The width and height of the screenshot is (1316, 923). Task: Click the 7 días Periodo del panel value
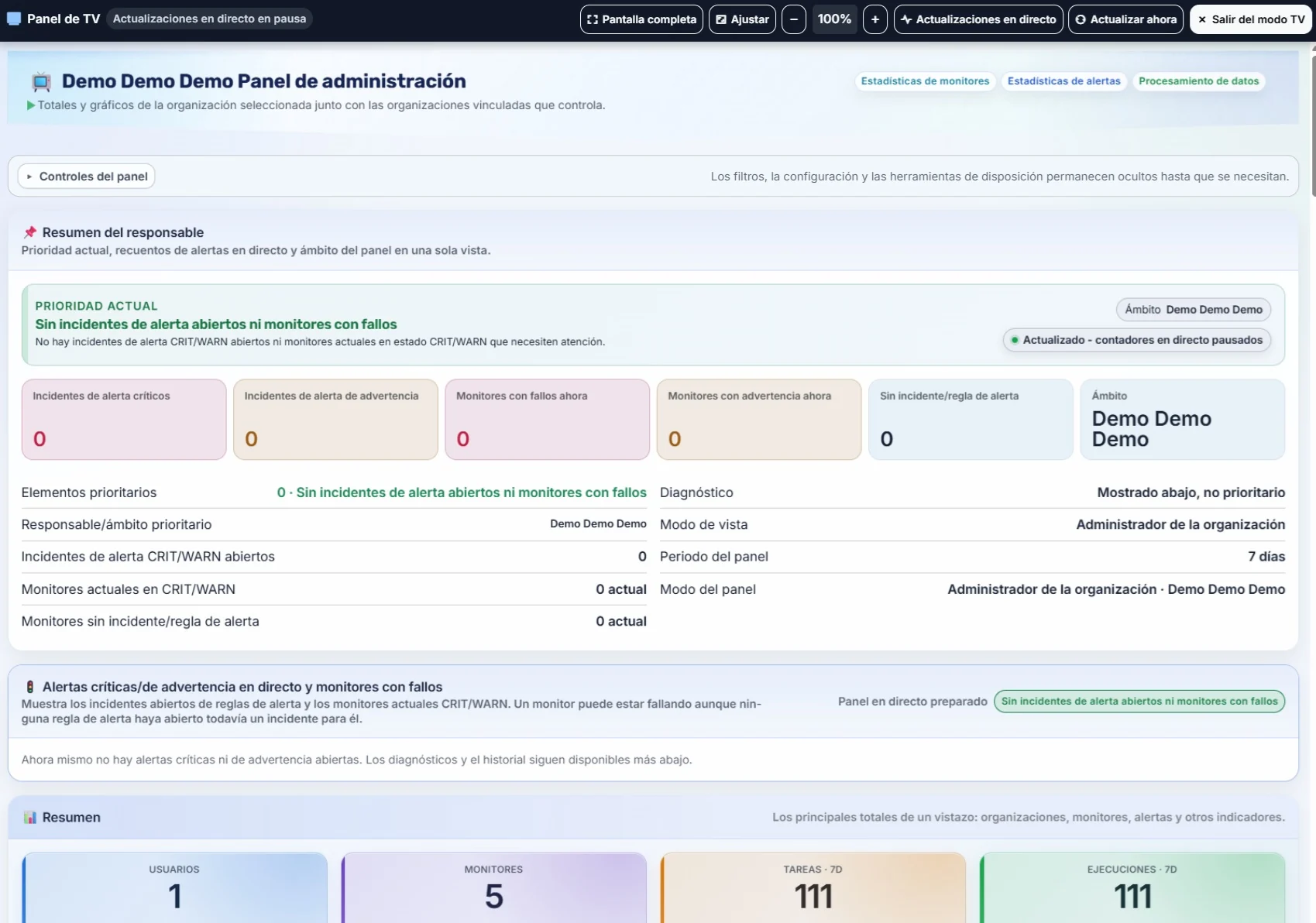point(1266,557)
